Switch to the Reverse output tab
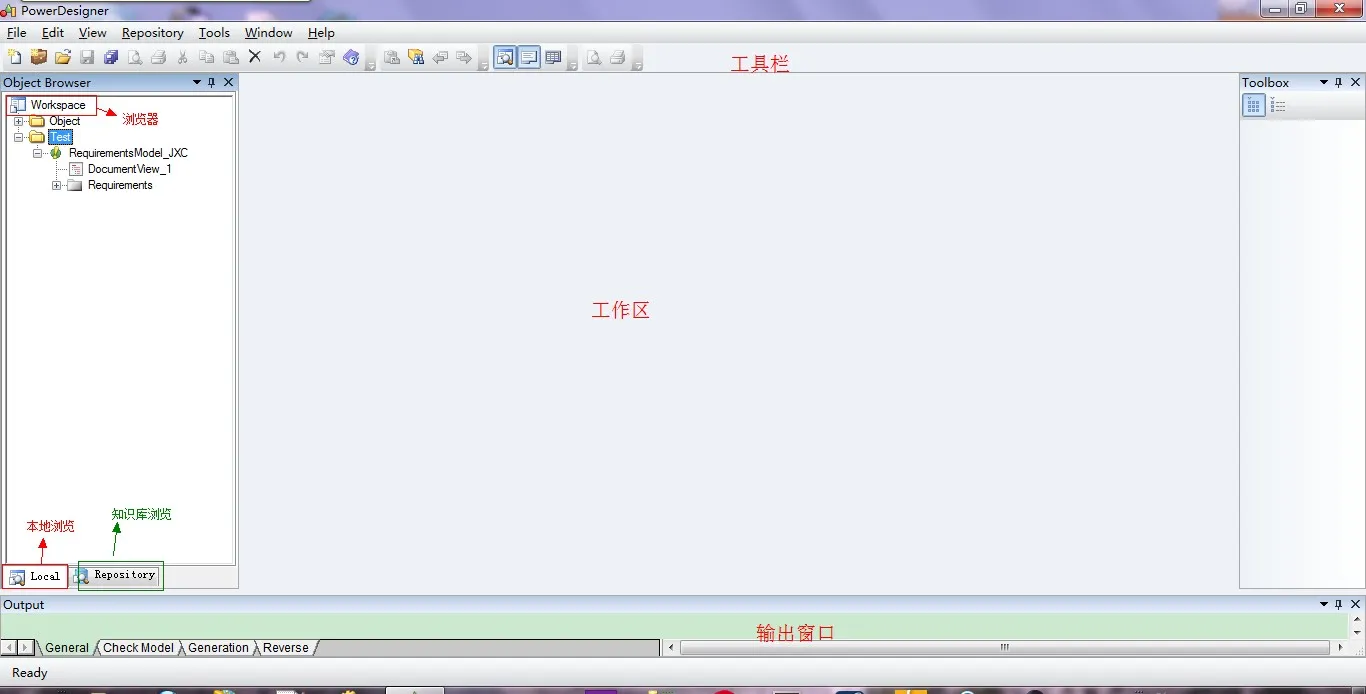 click(x=286, y=648)
